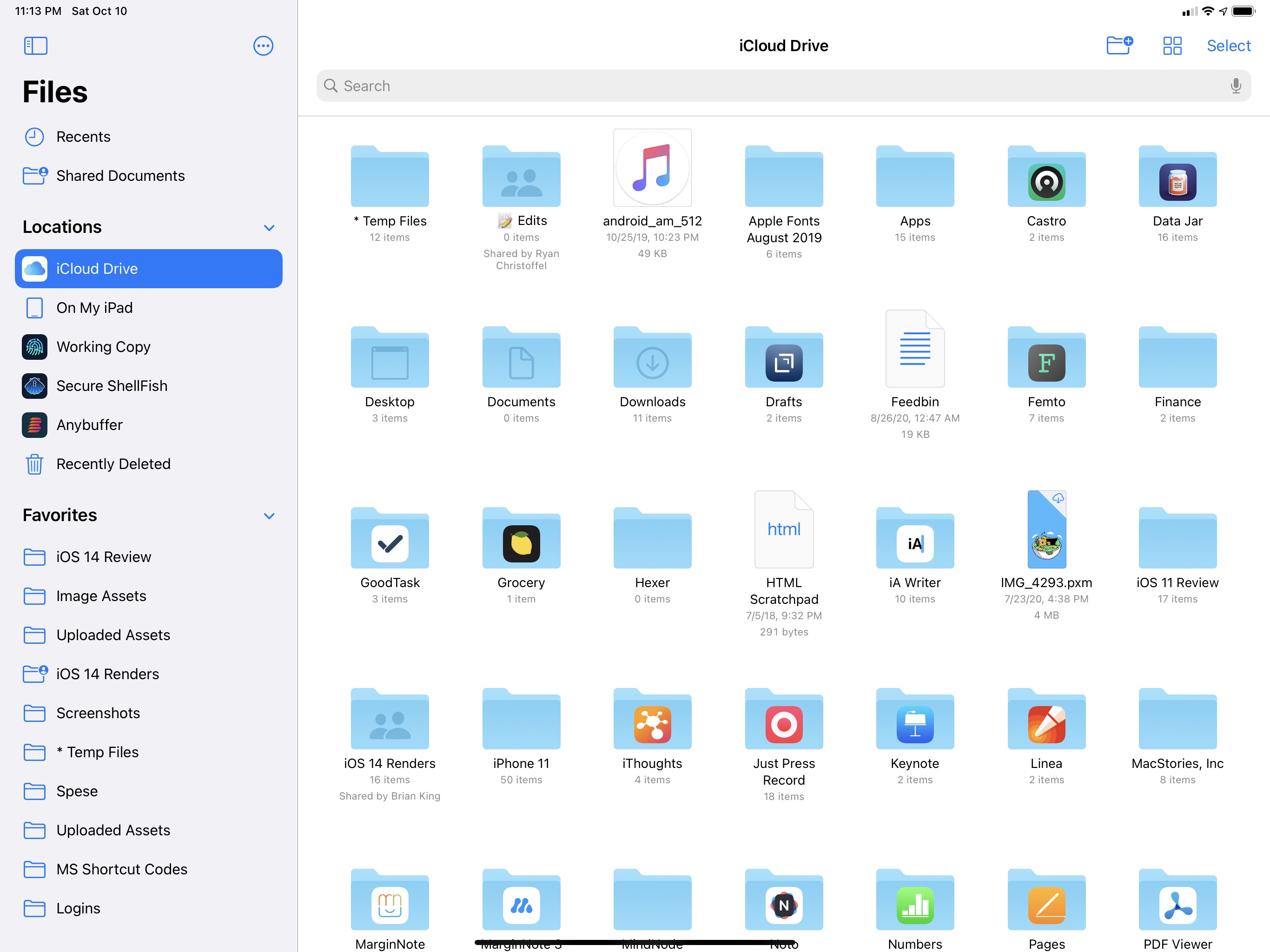Select On My iPad location
The width and height of the screenshot is (1270, 952).
point(149,308)
